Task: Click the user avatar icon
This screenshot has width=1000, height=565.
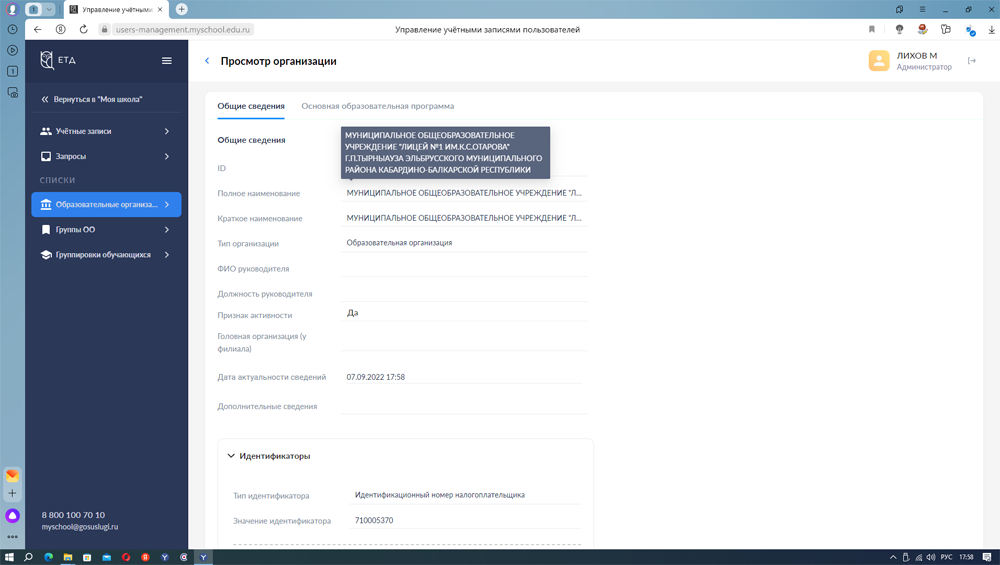Action: point(879,61)
